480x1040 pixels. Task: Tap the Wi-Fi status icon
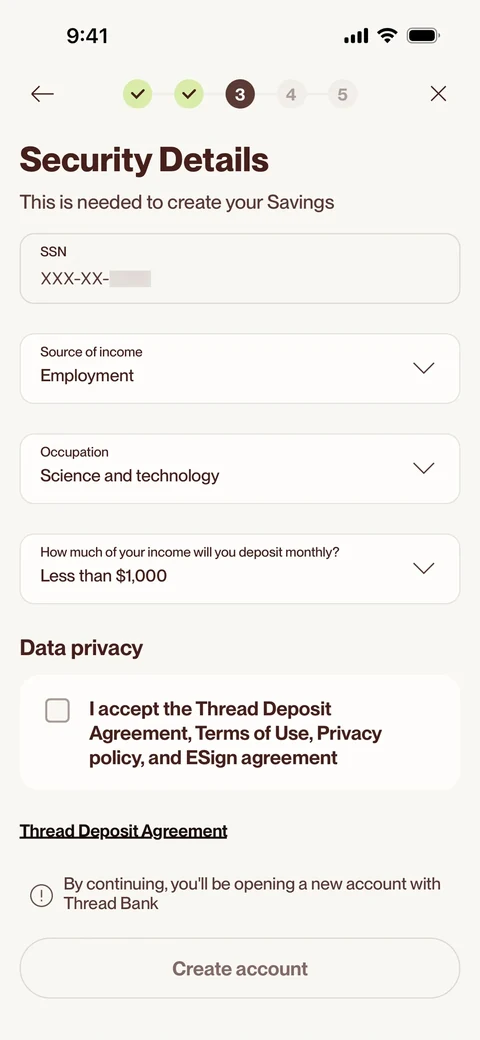(x=387, y=35)
